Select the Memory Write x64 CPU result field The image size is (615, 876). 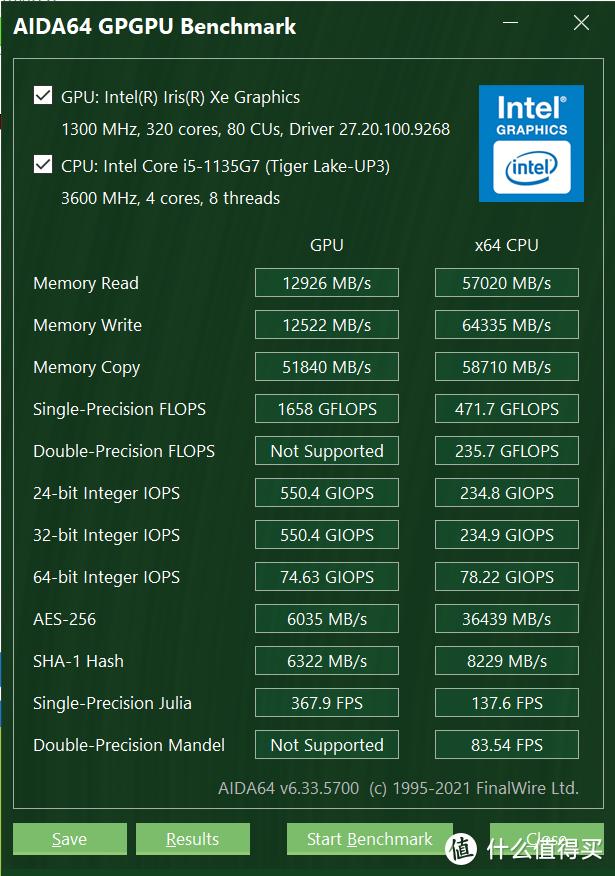(x=506, y=324)
